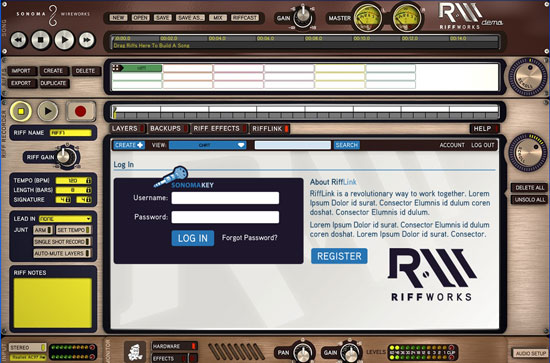Expand the View dropdown in RiffLink
This screenshot has width=550, height=363.
(207, 145)
